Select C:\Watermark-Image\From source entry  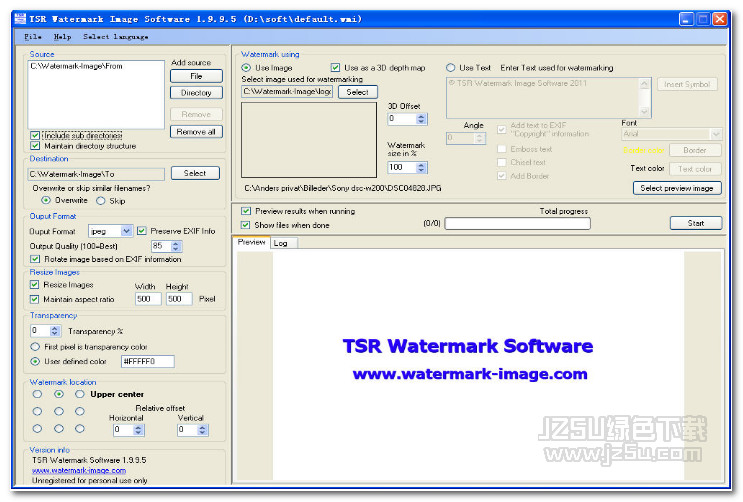(x=76, y=66)
